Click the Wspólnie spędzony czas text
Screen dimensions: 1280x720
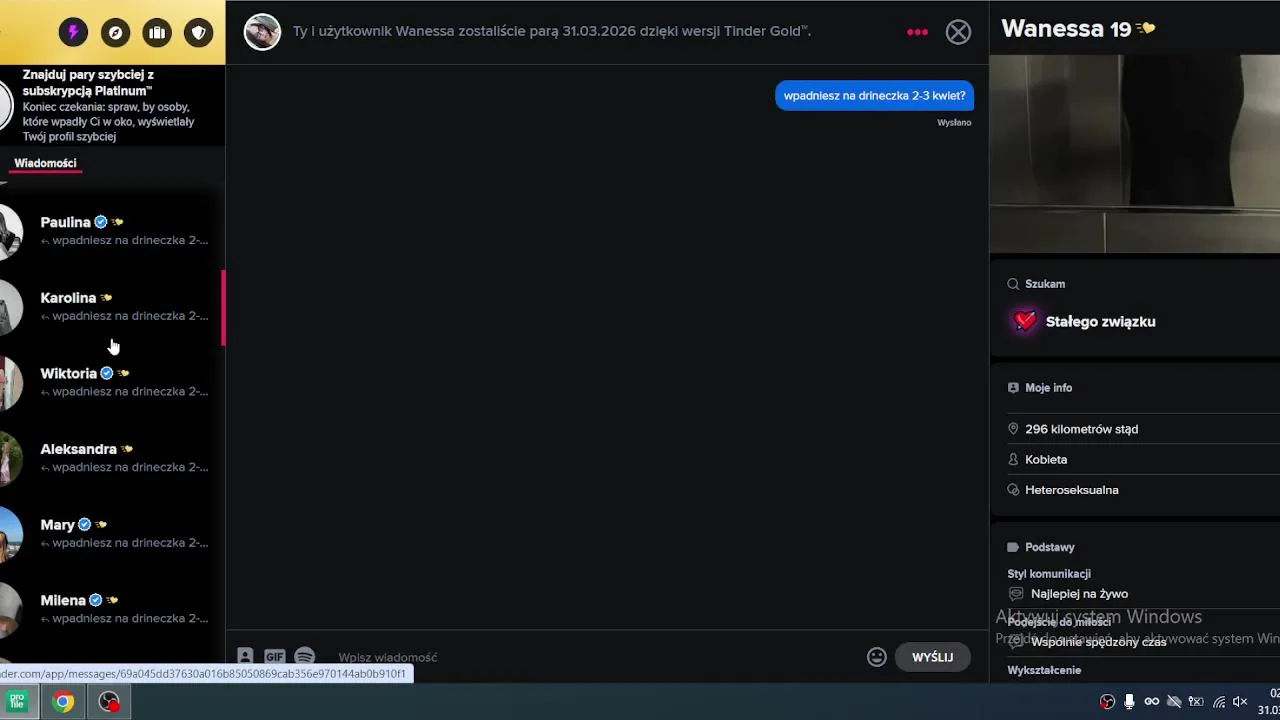1098,642
